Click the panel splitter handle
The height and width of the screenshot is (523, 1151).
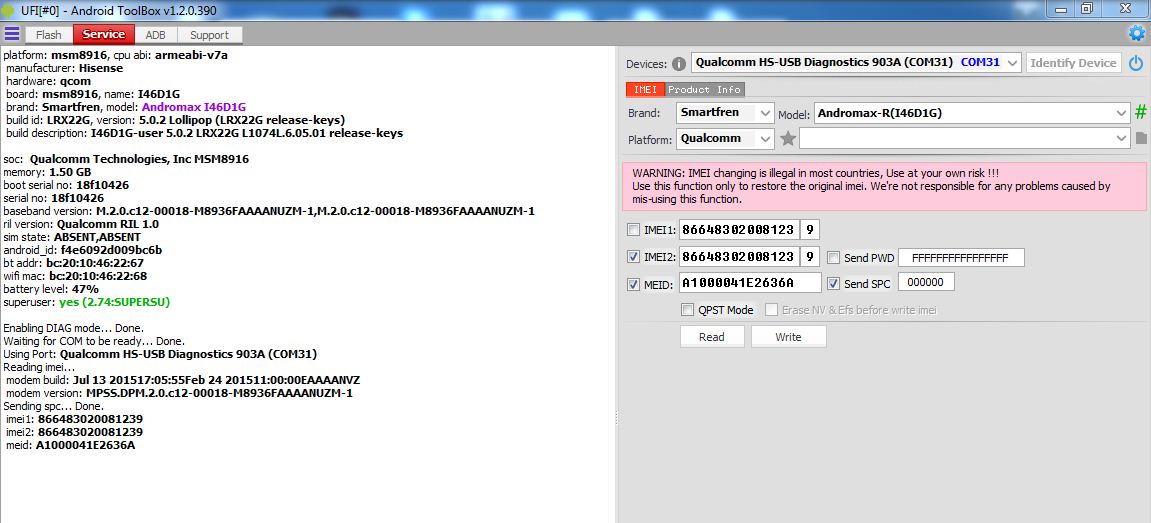617,417
